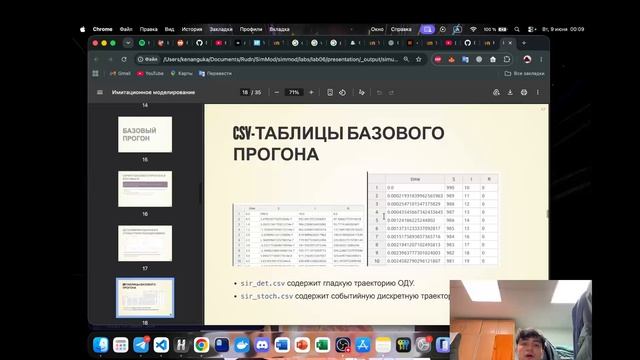Open Control Center in the menu bar
The image size is (640, 360).
tap(531, 29)
